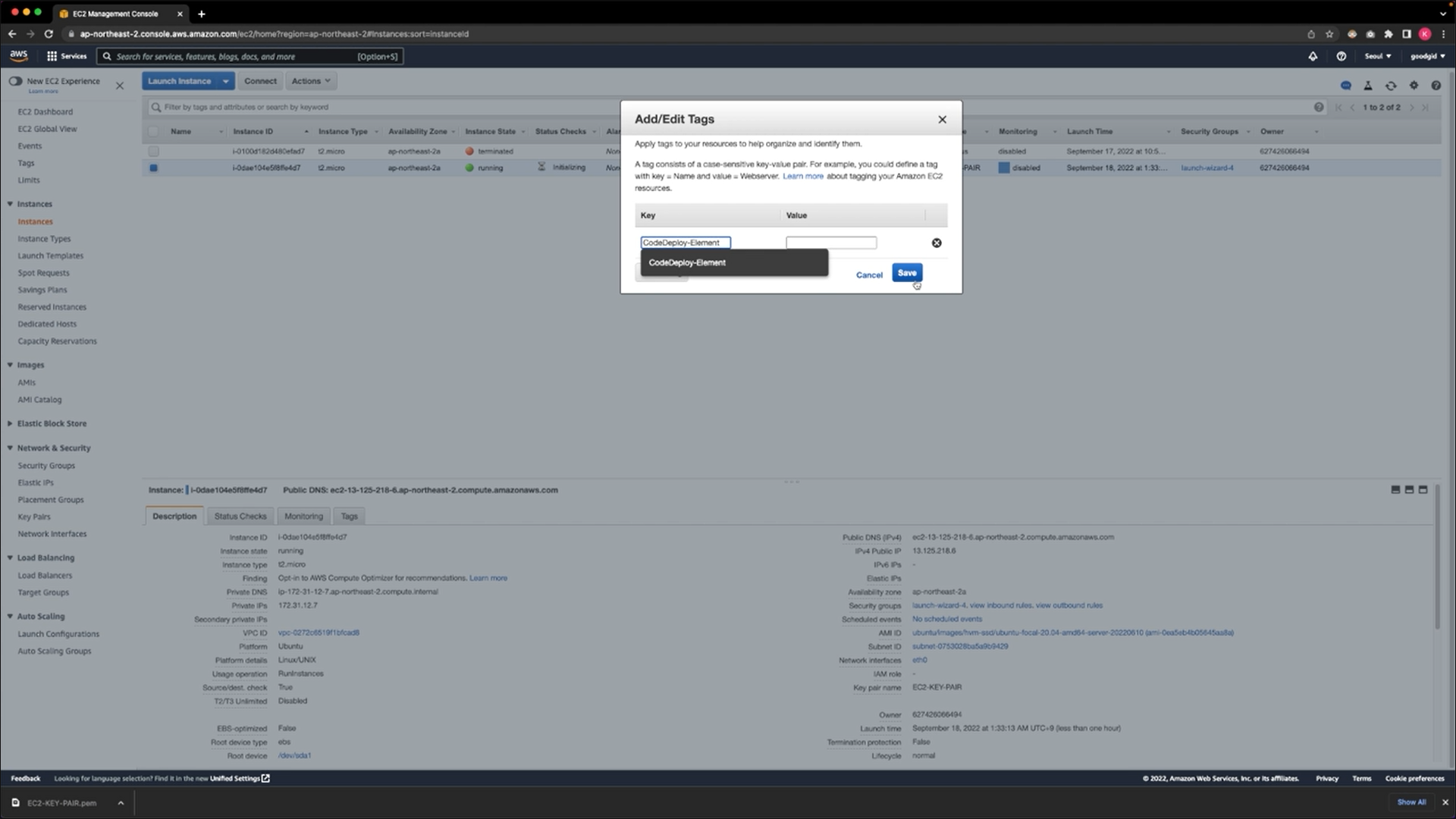Collapse the Instances sidebar section

pos(10,204)
